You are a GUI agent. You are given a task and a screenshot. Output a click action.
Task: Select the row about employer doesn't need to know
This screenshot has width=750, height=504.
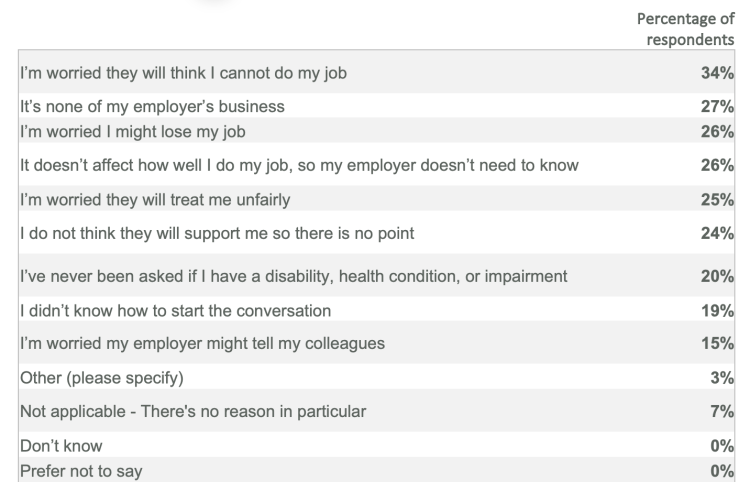[376, 164]
